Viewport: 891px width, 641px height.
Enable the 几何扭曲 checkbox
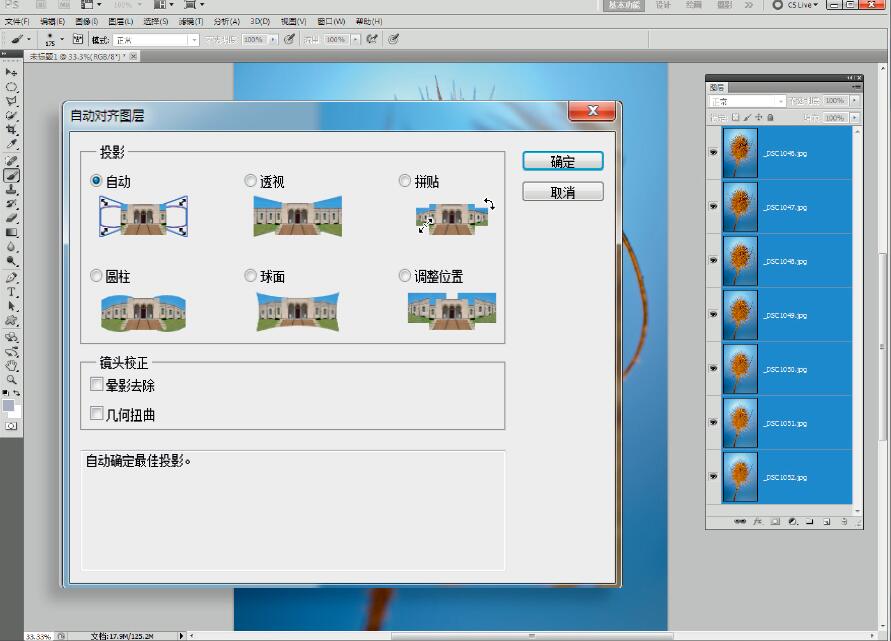coord(97,413)
